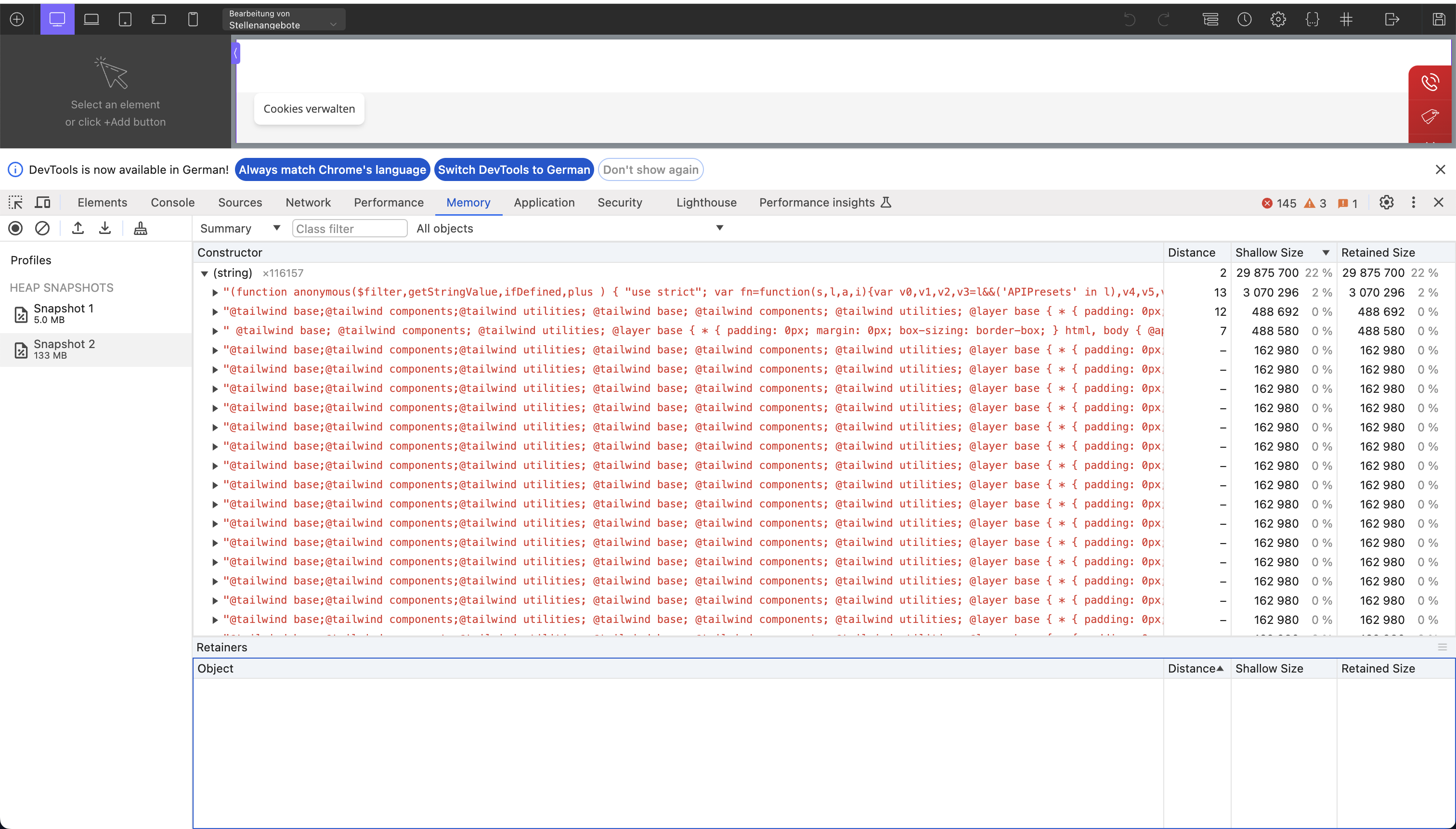
Task: Click the hash grid icon
Action: 1346,19
